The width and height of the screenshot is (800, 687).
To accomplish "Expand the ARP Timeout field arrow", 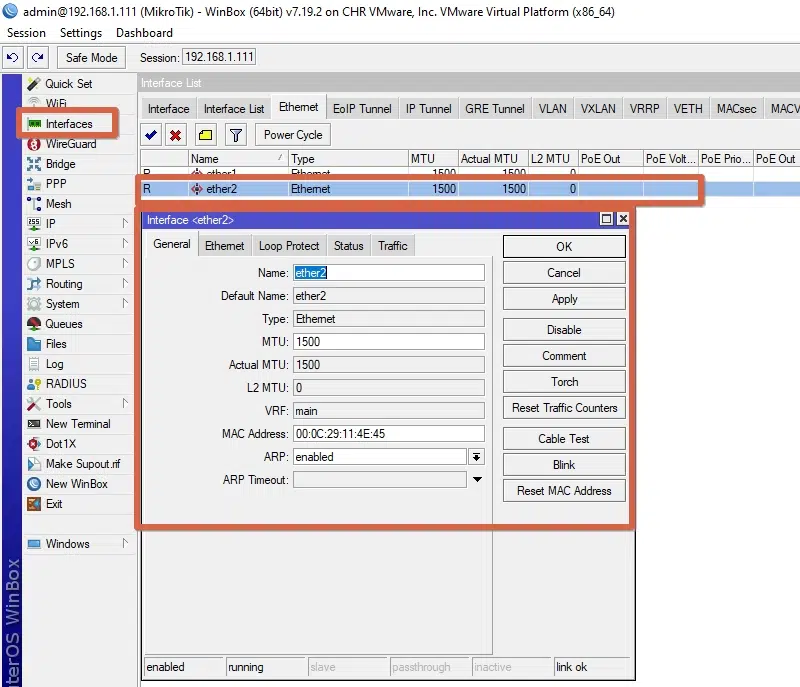I will (477, 480).
